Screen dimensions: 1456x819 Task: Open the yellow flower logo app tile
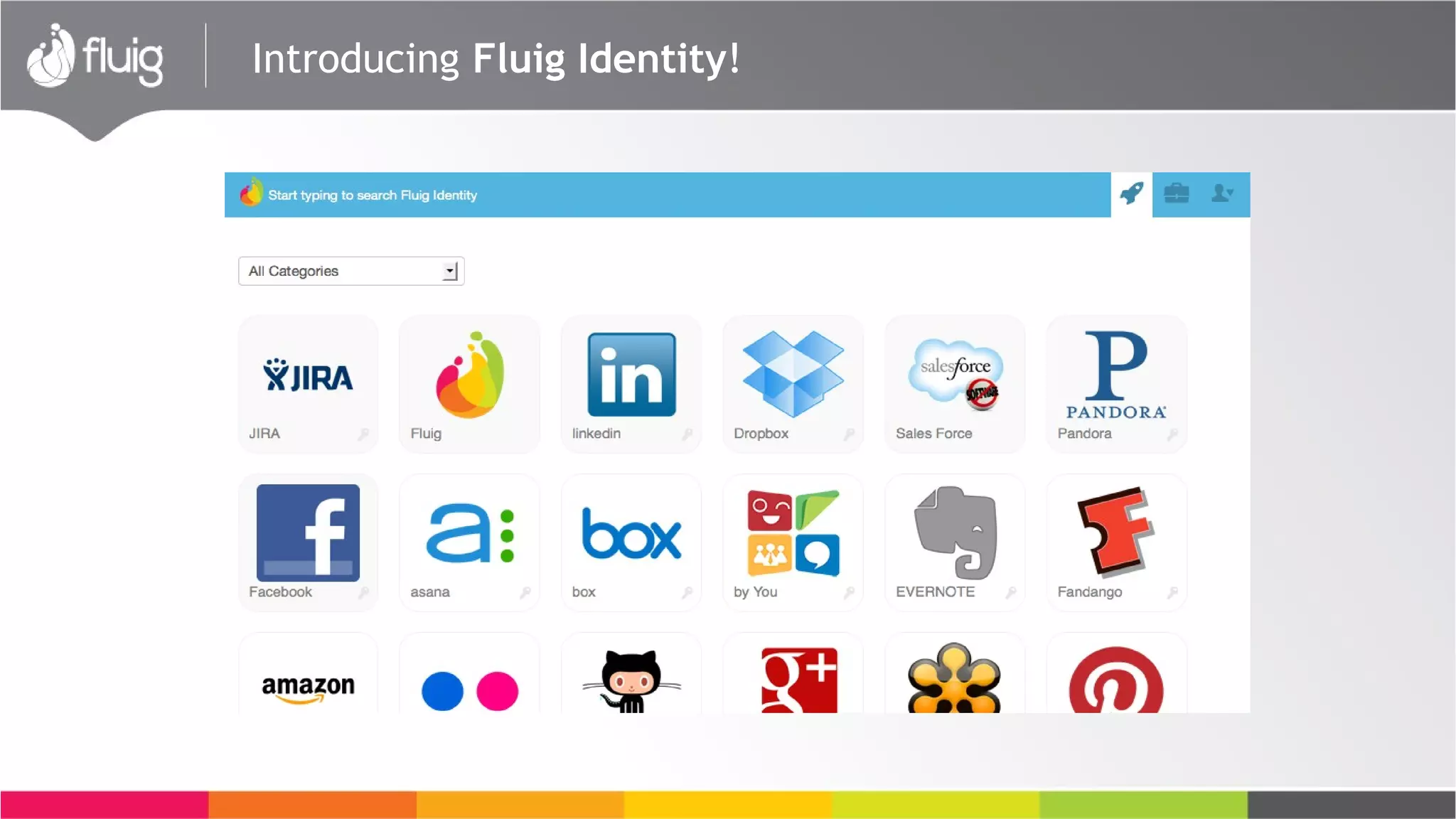(955, 674)
